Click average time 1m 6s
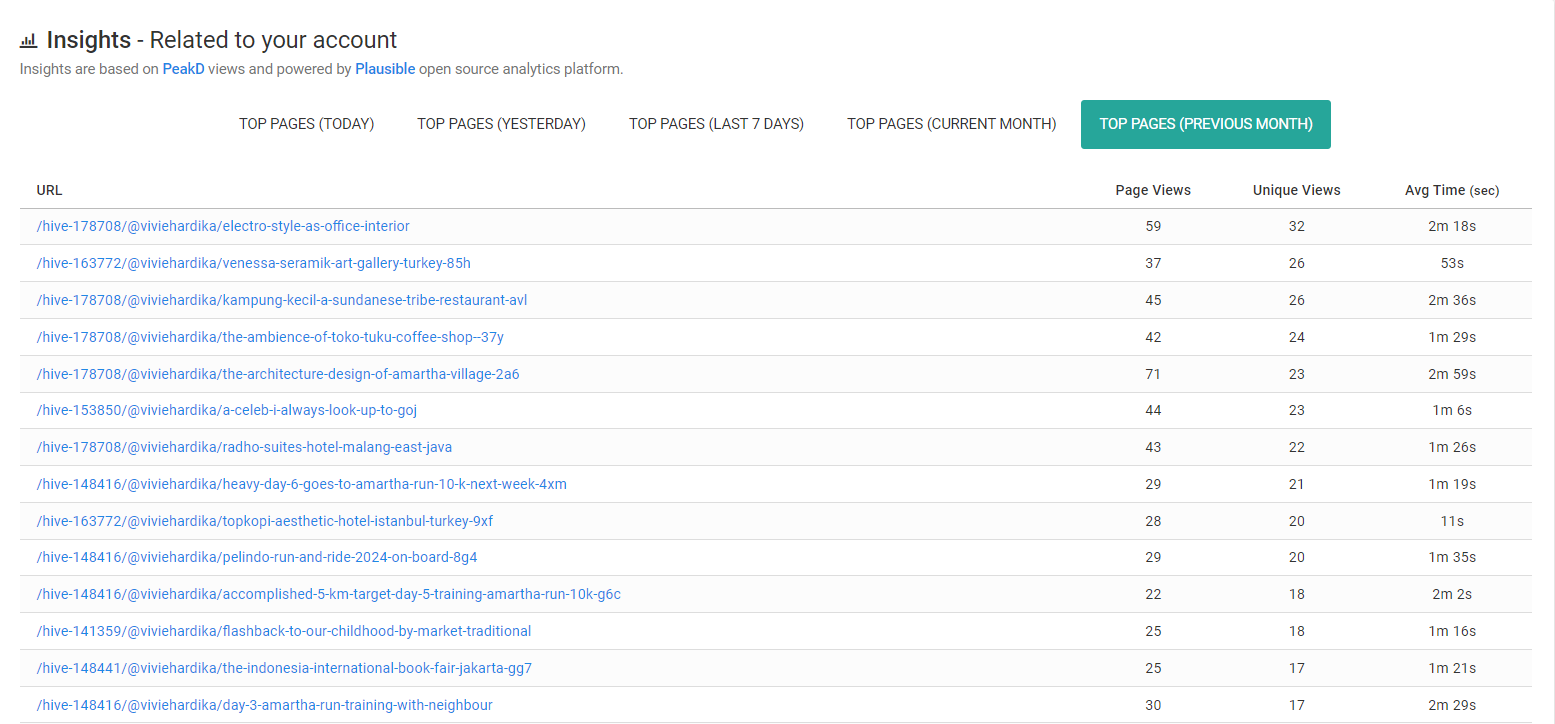Viewport: 1555px width, 724px height. point(1452,410)
